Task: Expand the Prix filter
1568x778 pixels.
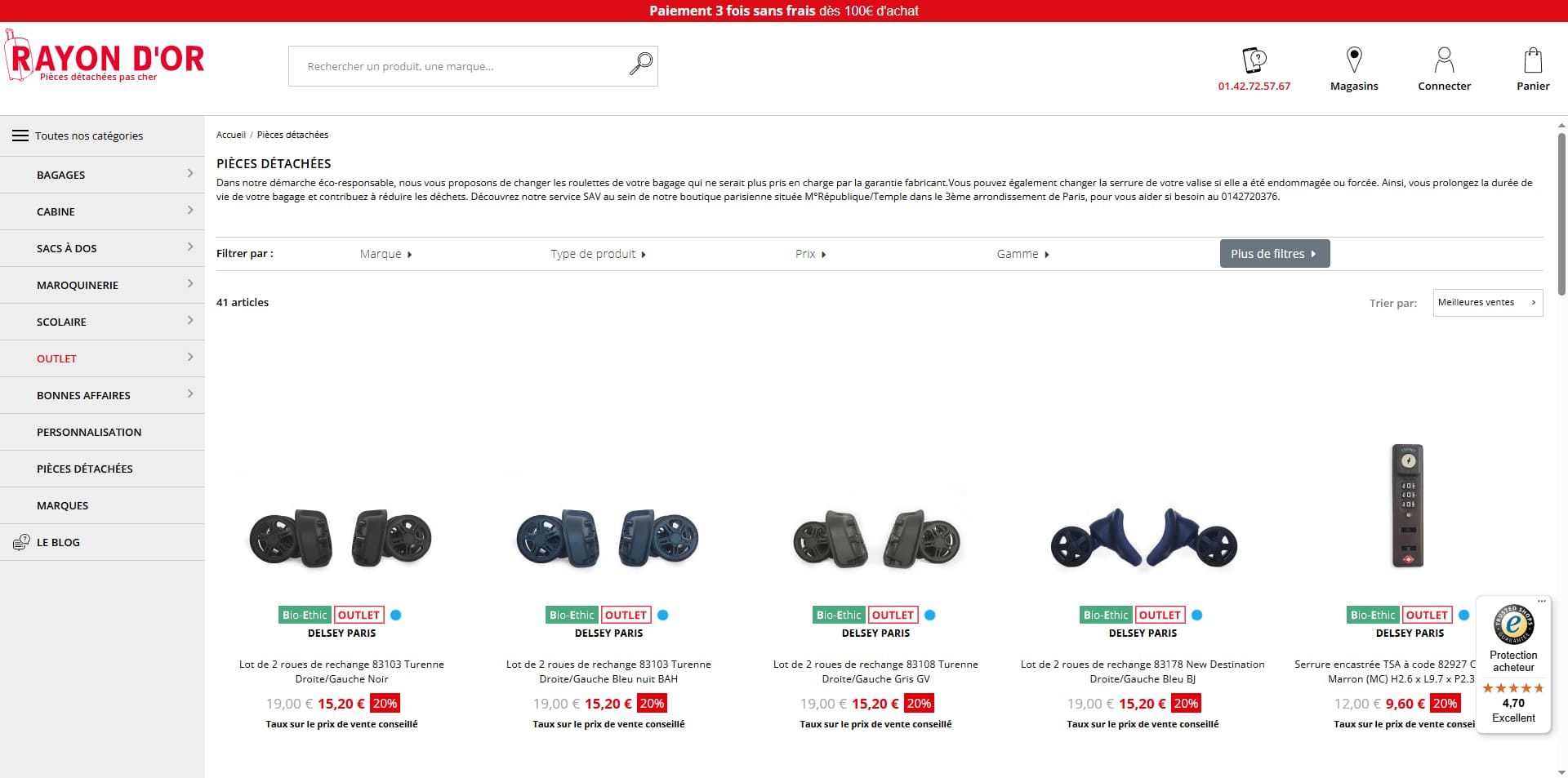Action: (810, 254)
